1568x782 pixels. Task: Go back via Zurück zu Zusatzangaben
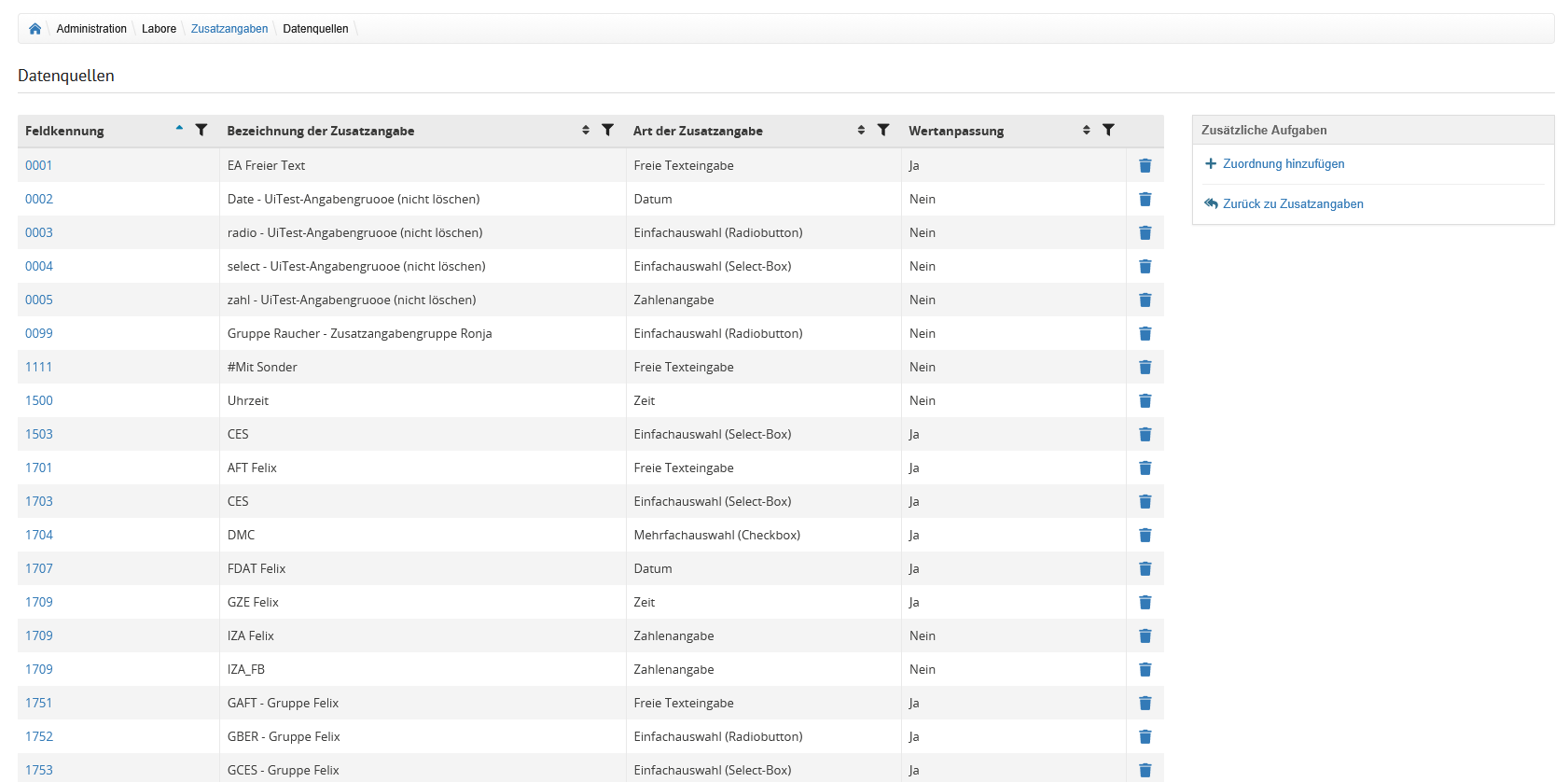(1292, 204)
